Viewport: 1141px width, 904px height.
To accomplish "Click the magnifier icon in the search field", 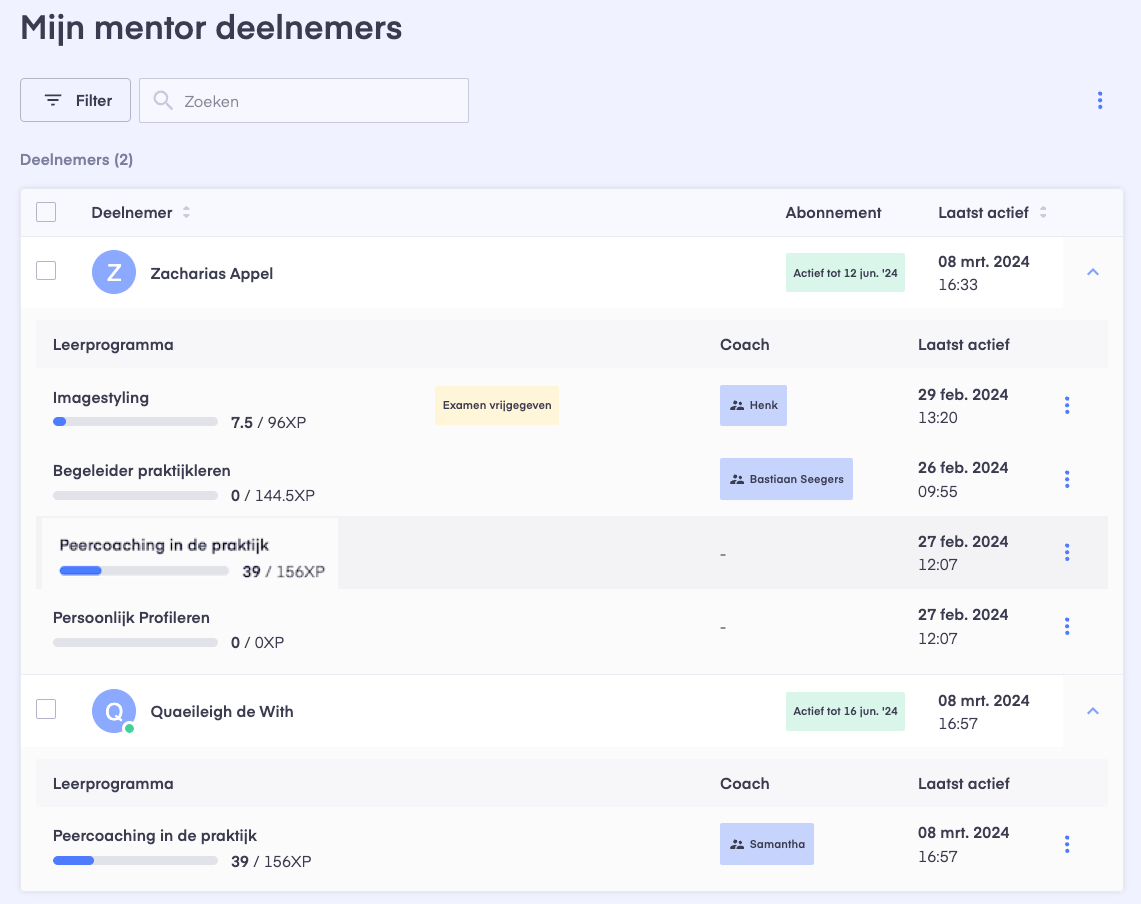I will pos(163,100).
